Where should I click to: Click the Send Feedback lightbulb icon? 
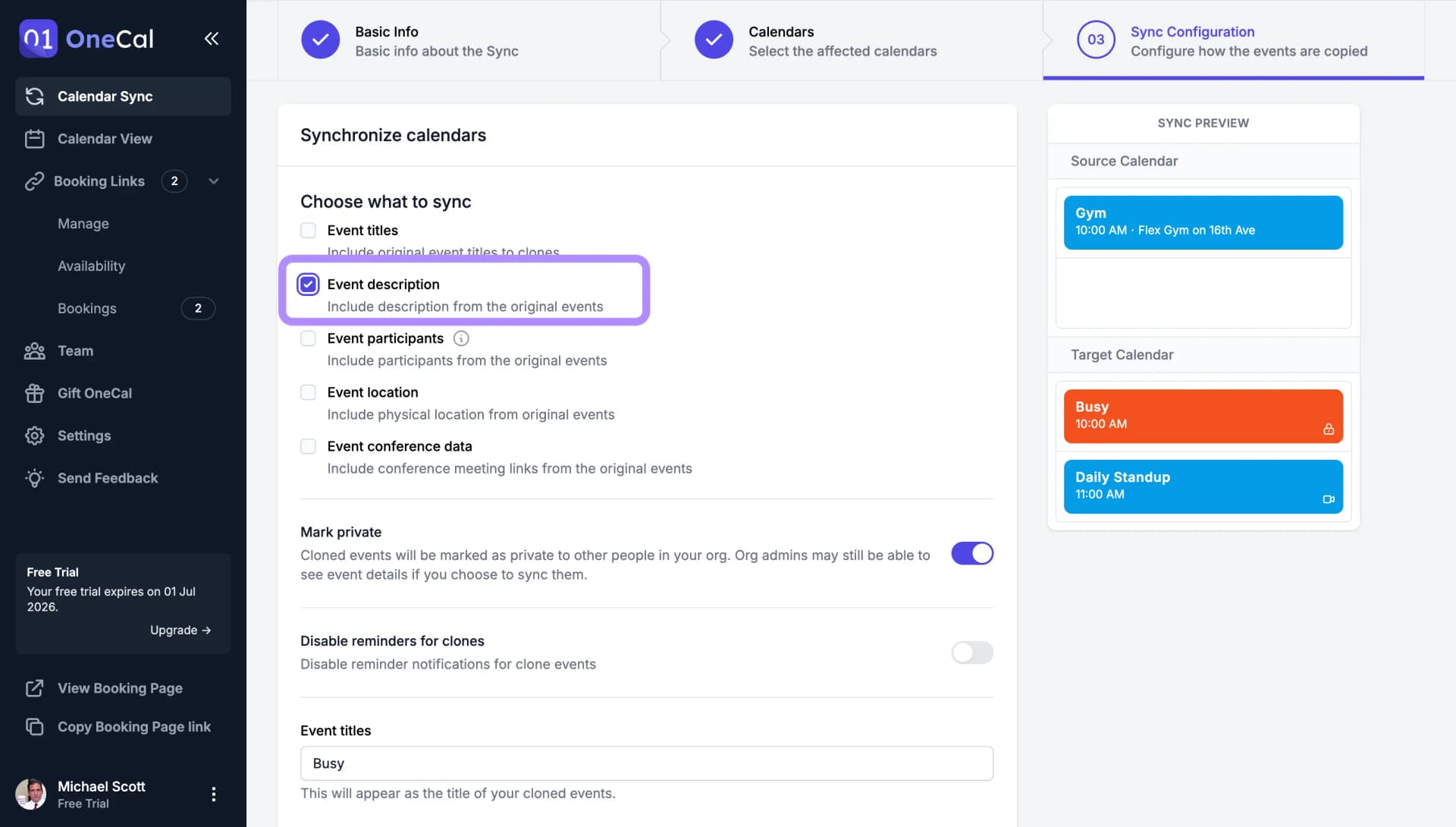34,478
